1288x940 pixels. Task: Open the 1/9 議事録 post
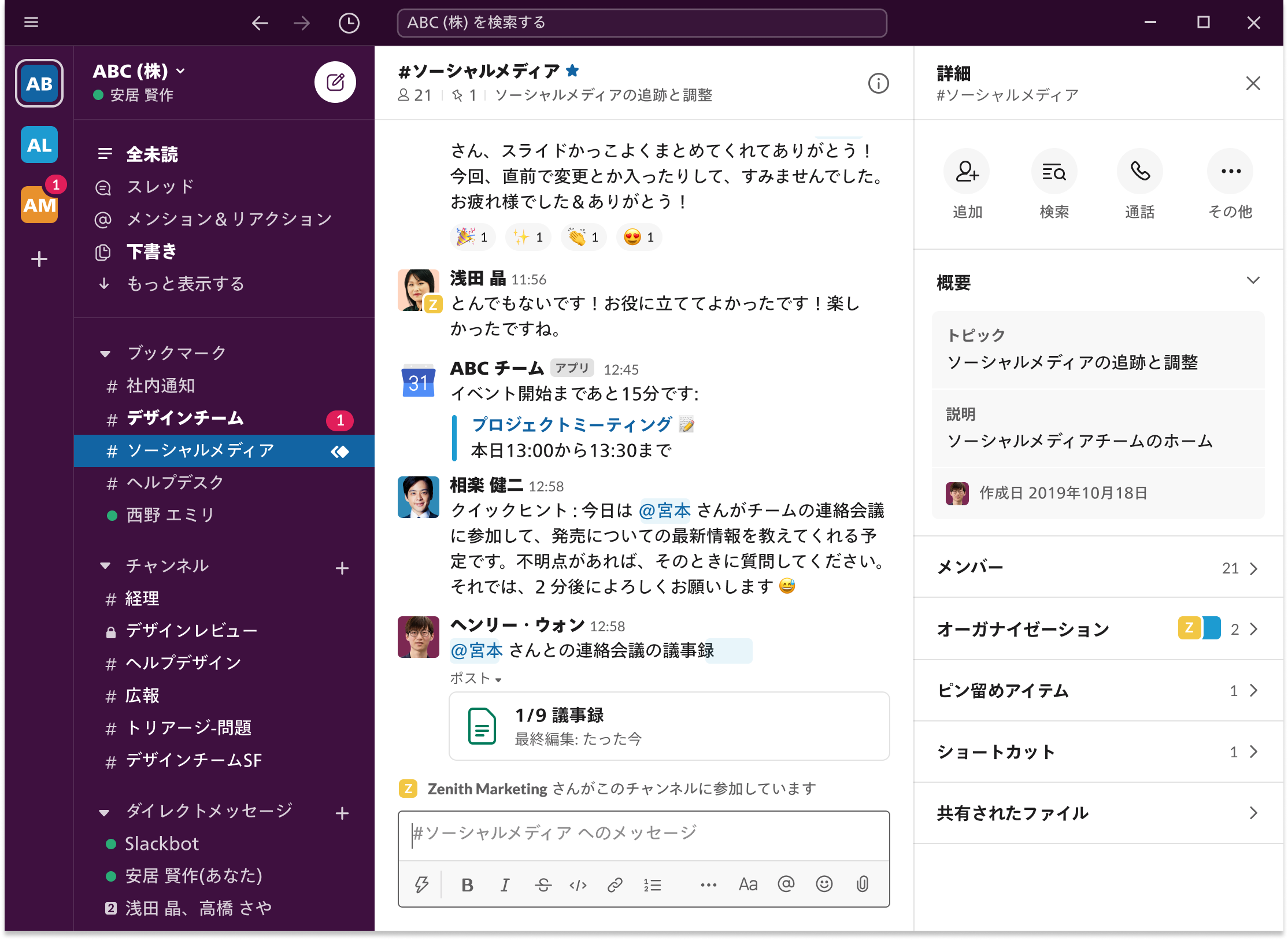coord(669,726)
